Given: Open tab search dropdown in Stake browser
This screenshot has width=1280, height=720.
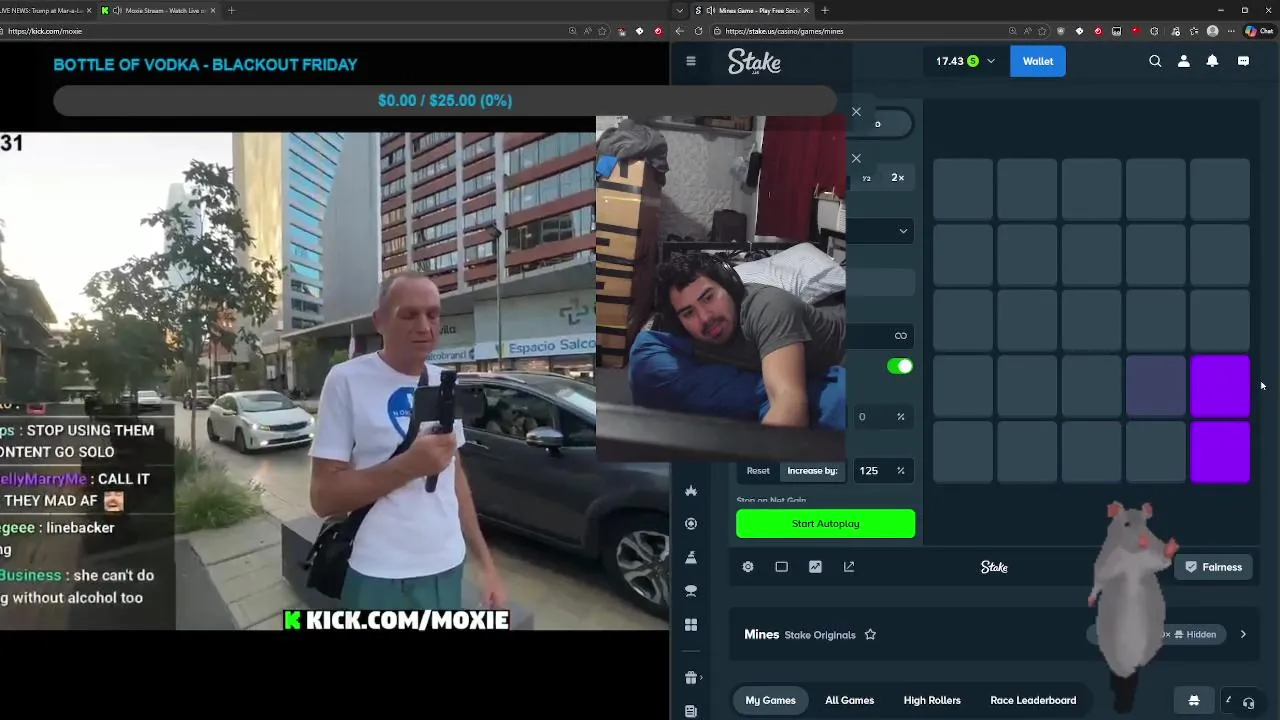Looking at the screenshot, I should pos(680,10).
